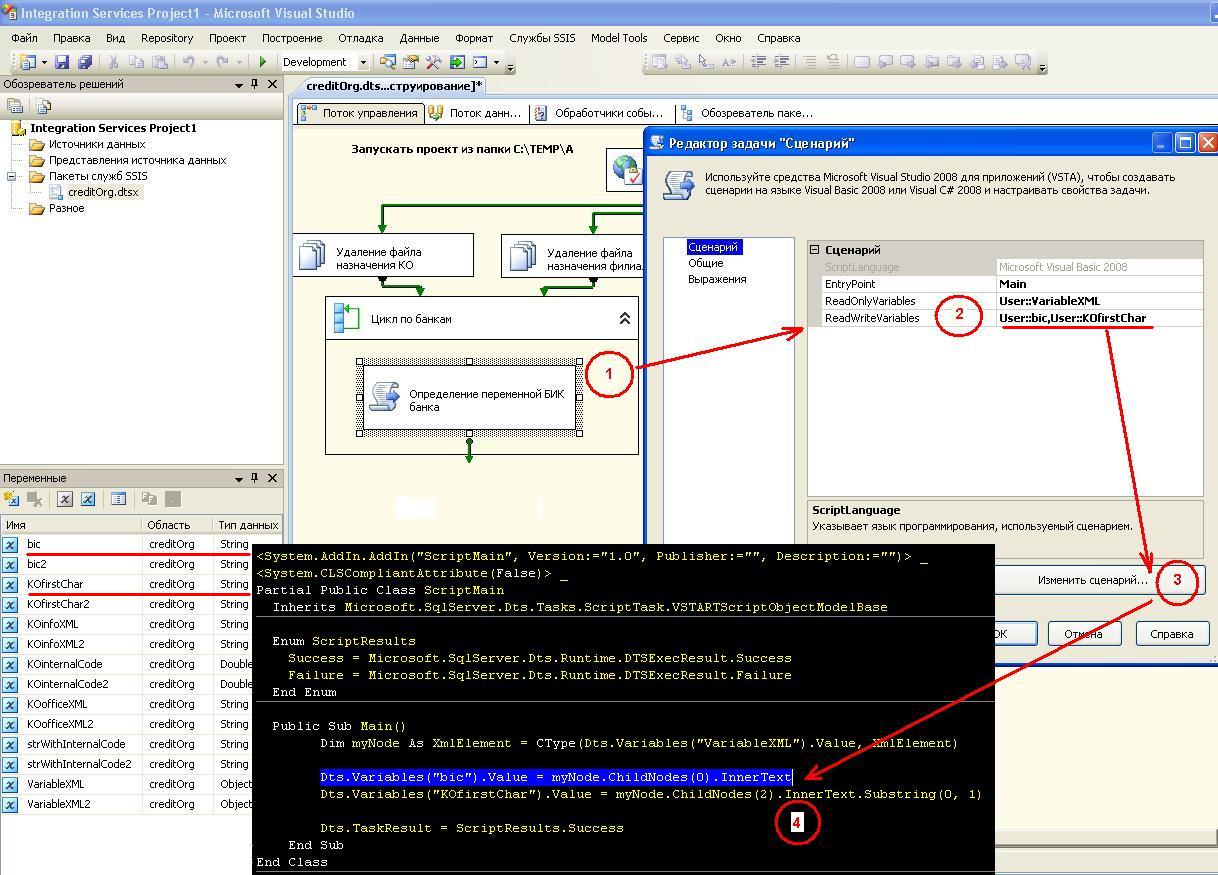Click the Choose Variable Columns grid icon
1218x875 pixels.
(x=118, y=499)
